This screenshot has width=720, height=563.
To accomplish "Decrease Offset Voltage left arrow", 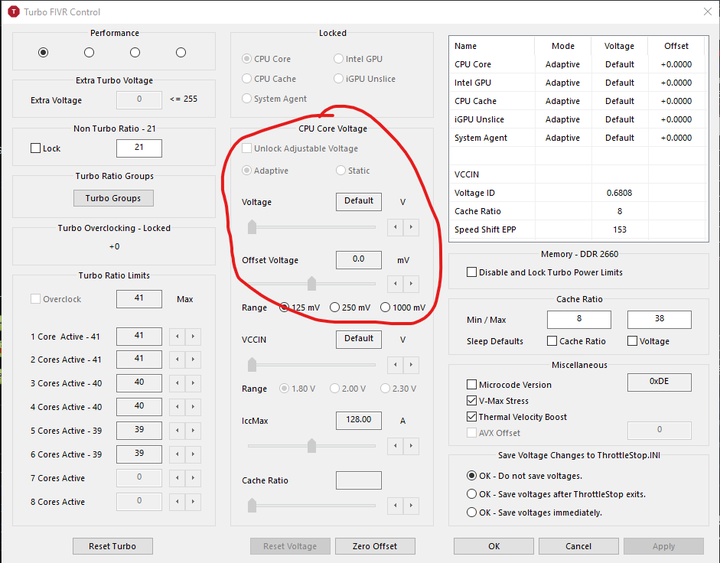I will tap(395, 284).
